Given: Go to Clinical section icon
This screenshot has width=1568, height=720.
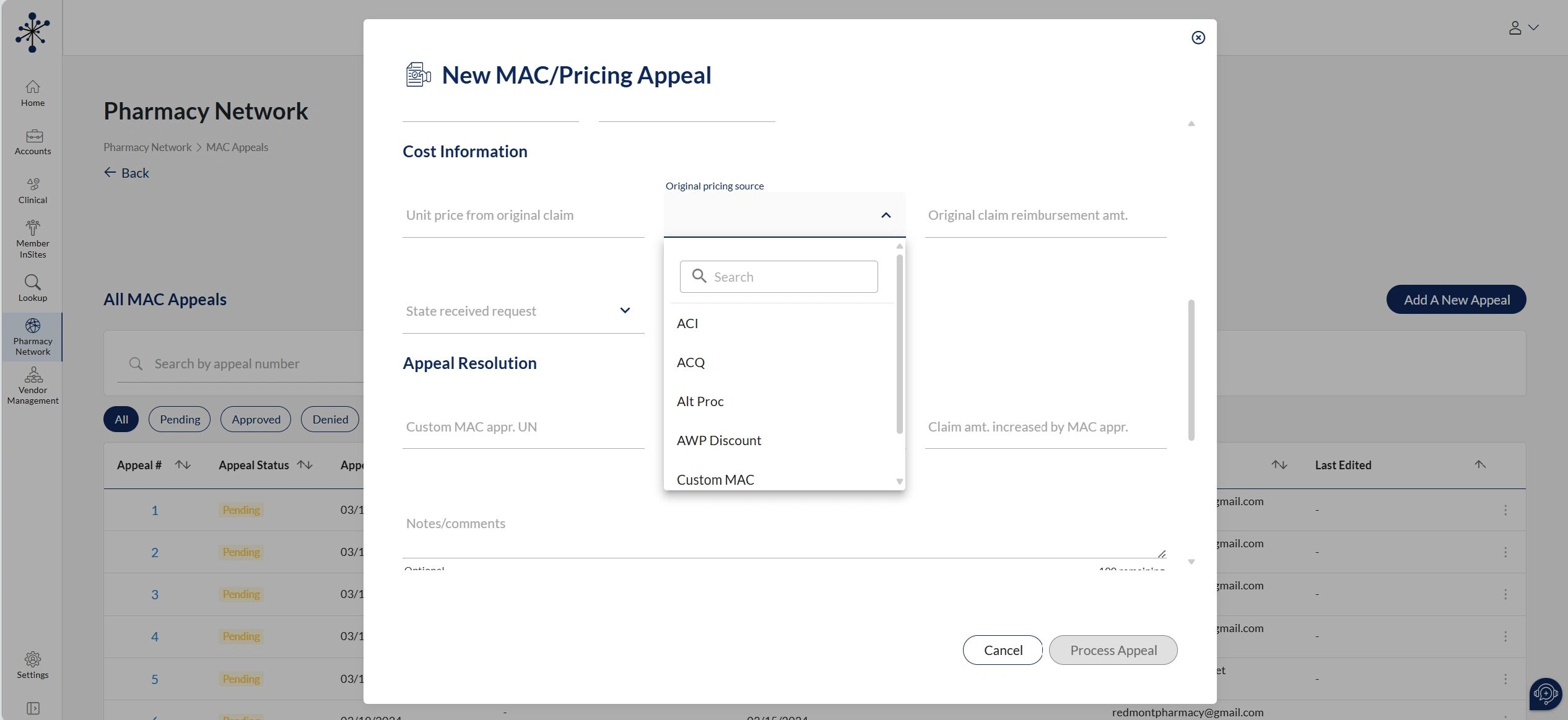Looking at the screenshot, I should [x=33, y=184].
